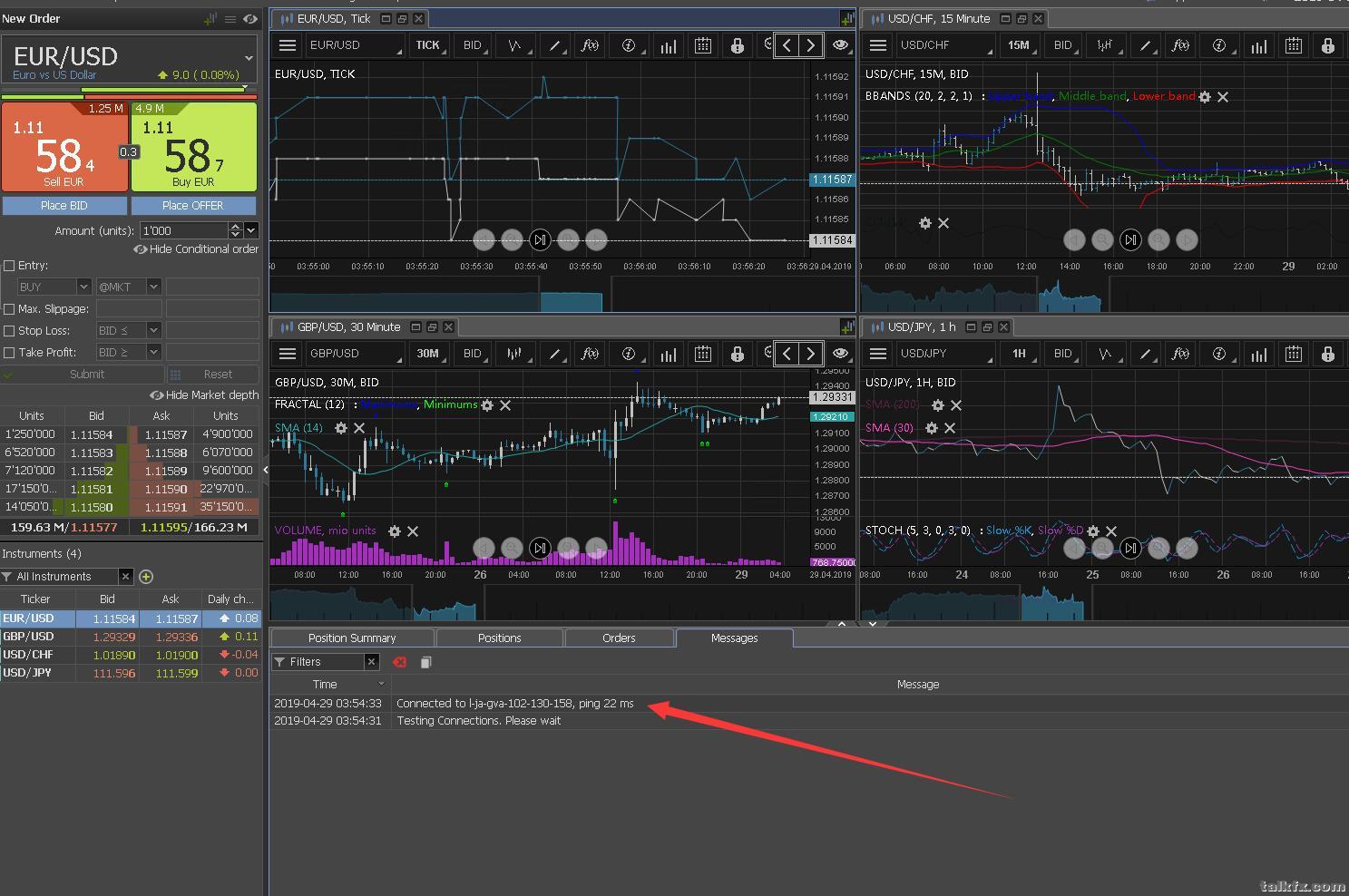Open the 1H period dropdown on USD/JPY chart

tap(1021, 354)
